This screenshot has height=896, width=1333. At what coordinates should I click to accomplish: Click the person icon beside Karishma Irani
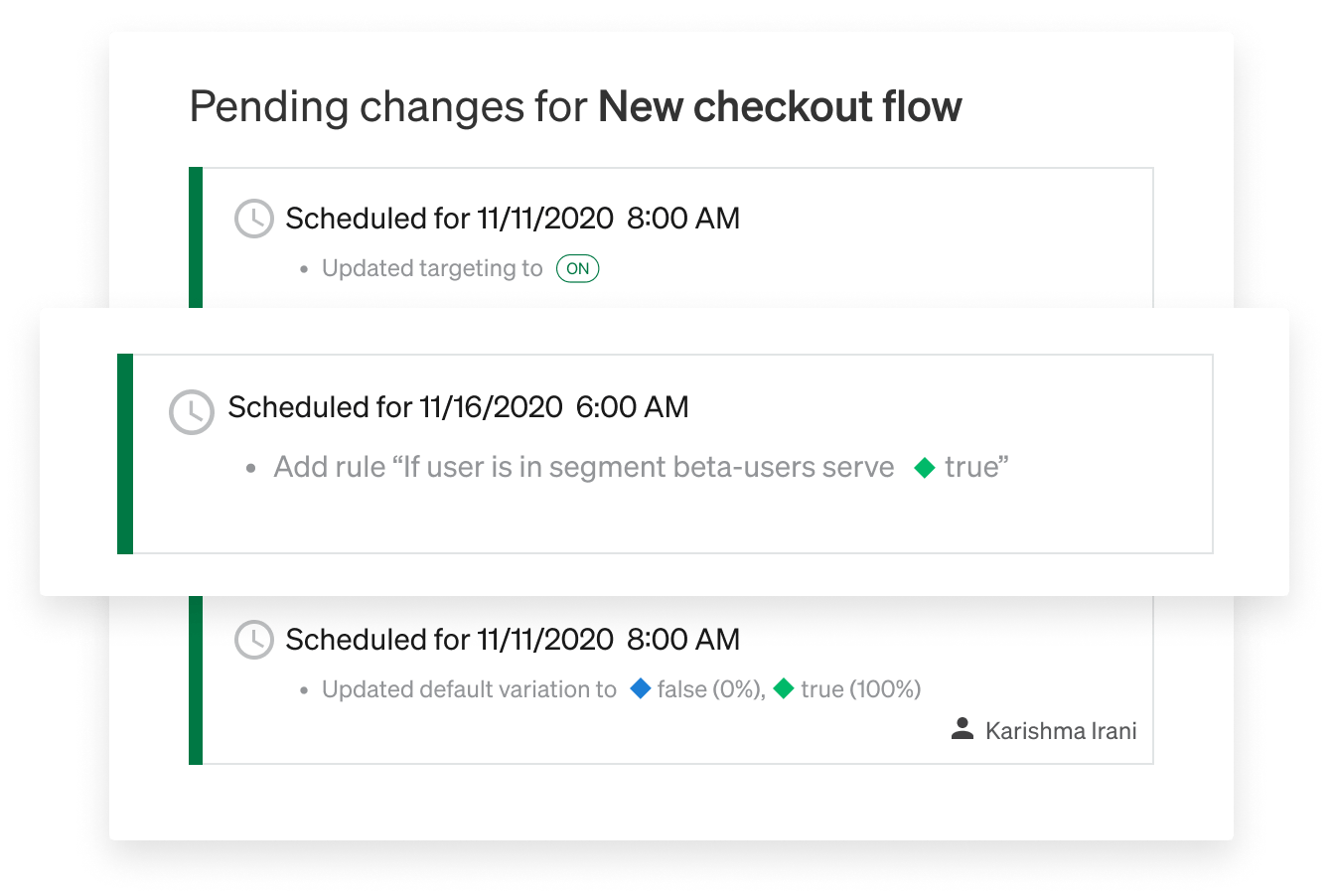[x=962, y=730]
